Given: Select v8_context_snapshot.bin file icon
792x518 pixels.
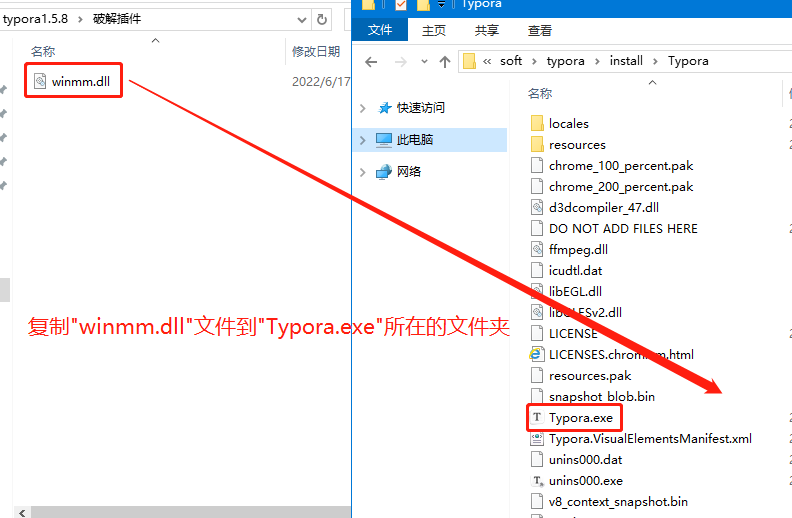Looking at the screenshot, I should 537,501.
